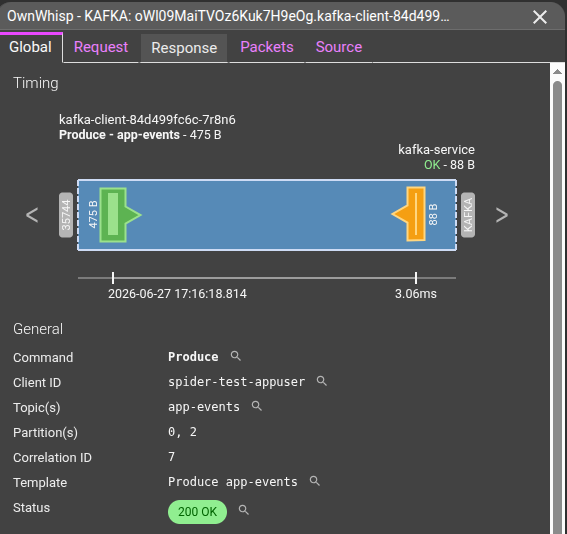The image size is (567, 534).
Task: Click the General section heading
Action: click(x=38, y=329)
